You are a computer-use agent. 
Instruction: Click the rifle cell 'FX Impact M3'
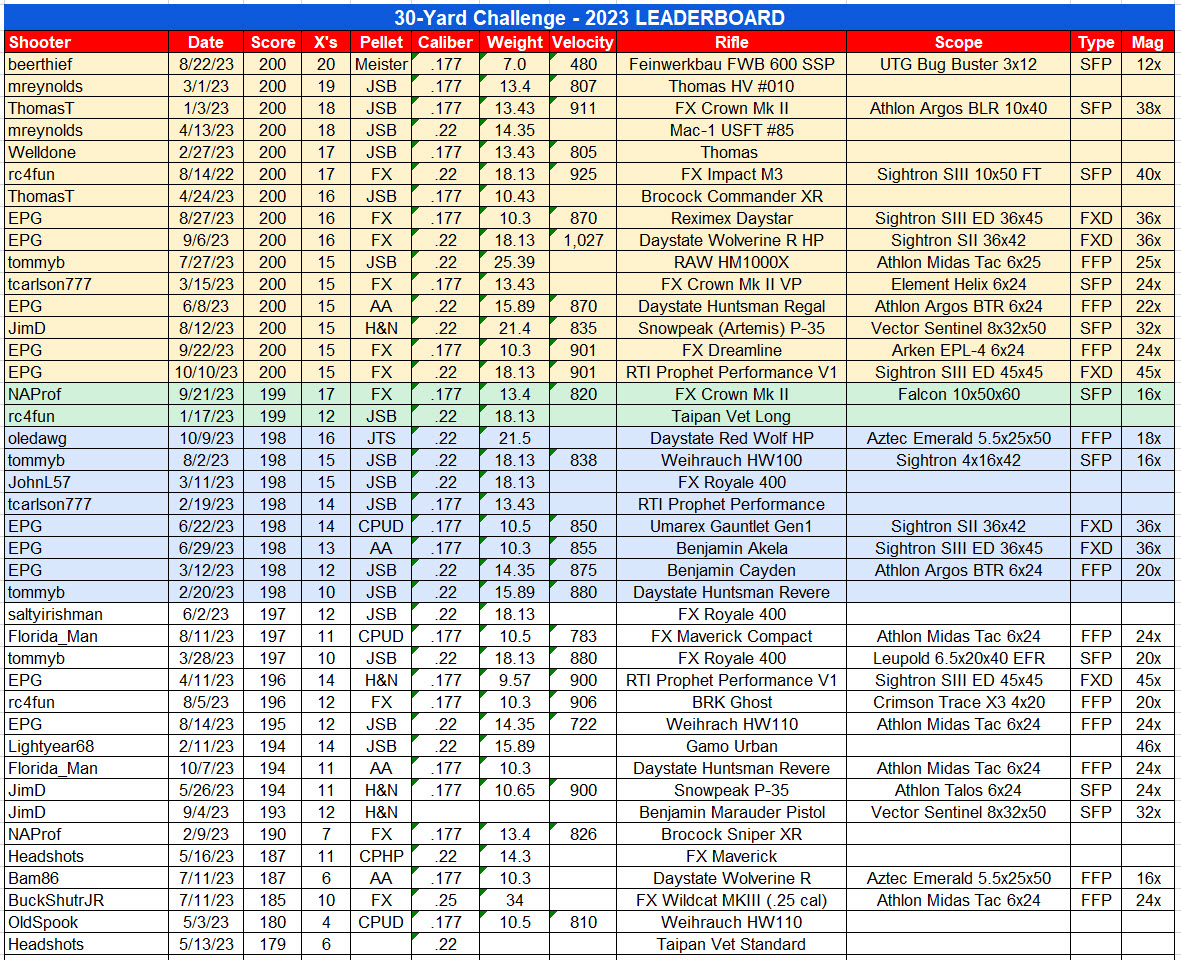click(x=731, y=175)
